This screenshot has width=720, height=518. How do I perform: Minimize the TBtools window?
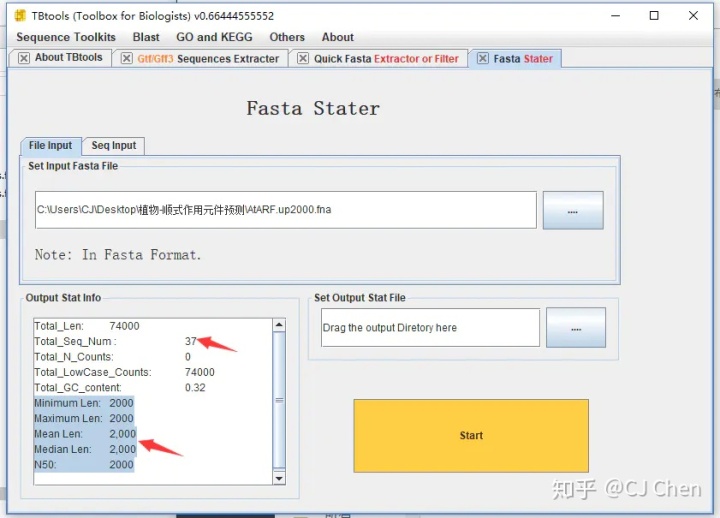(616, 16)
